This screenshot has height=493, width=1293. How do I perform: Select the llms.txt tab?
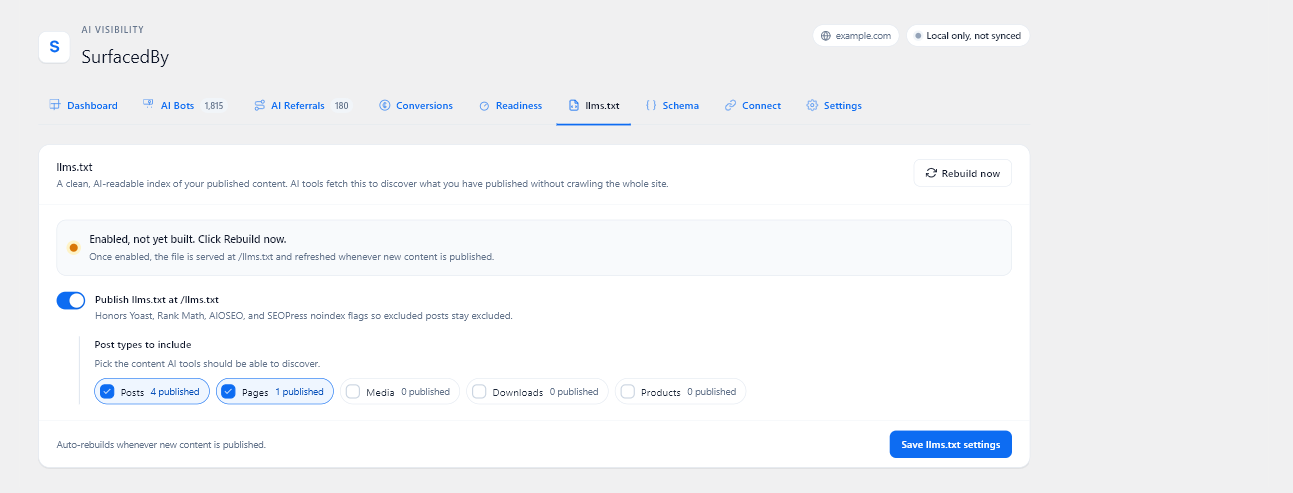[594, 105]
